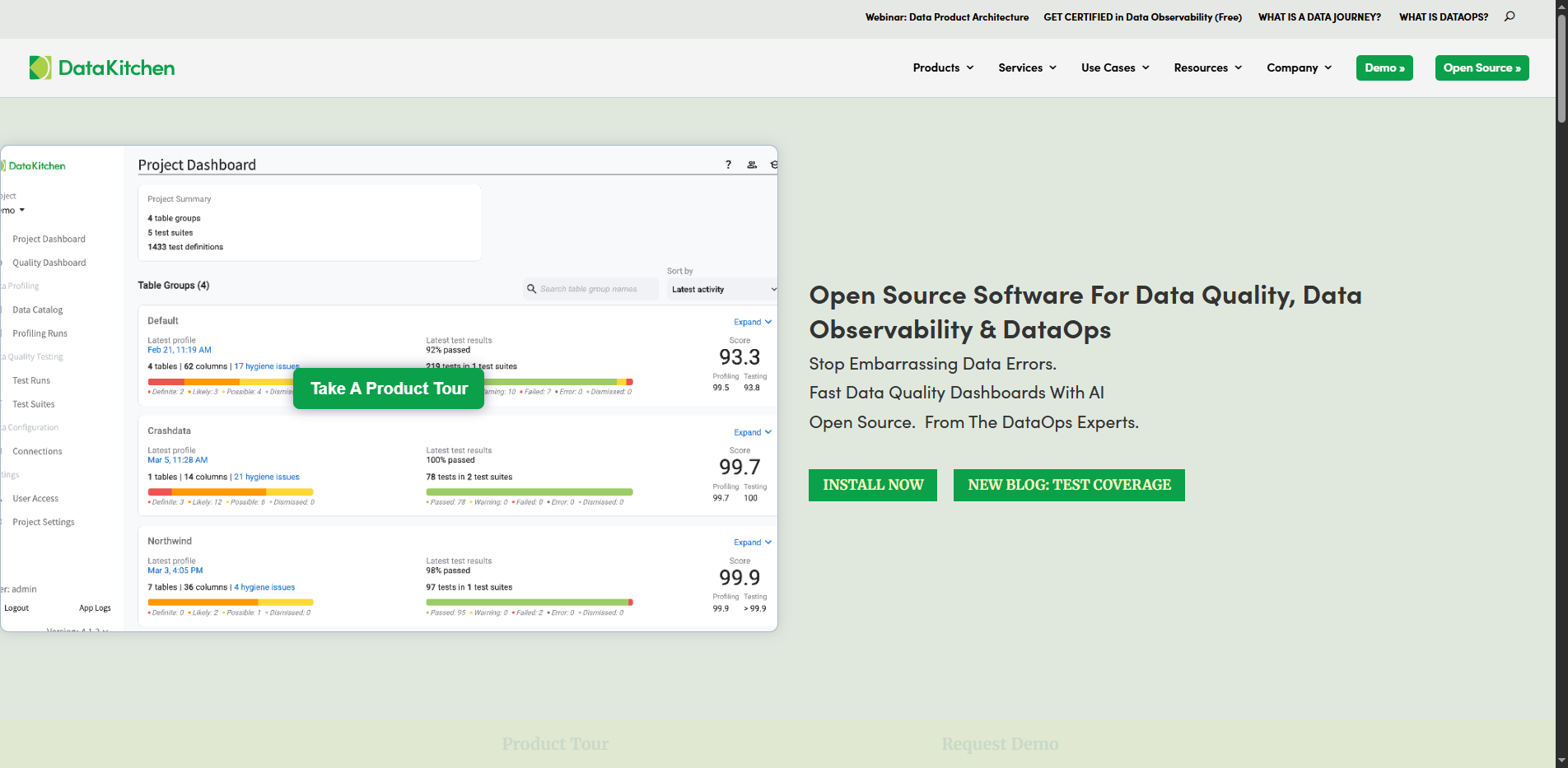Click '78 tests in 2 test suites' text
Screen dimensions: 1568x768
(469, 477)
